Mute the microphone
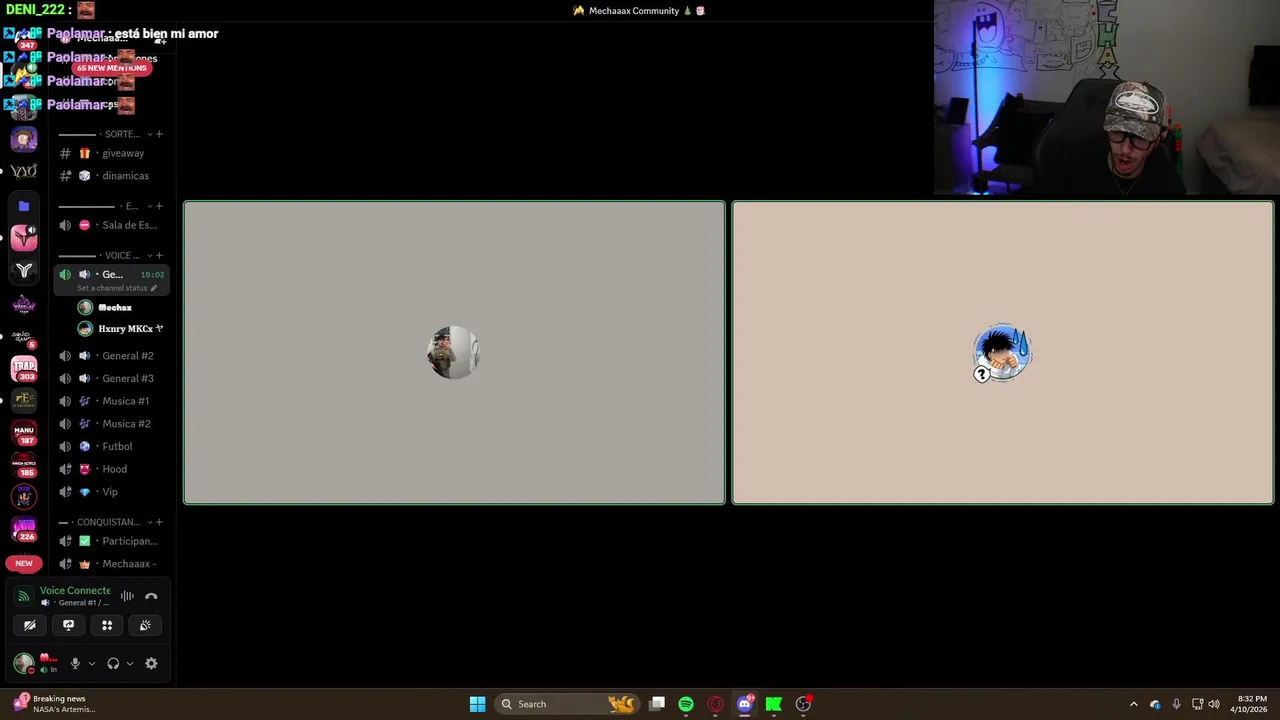 tap(75, 663)
